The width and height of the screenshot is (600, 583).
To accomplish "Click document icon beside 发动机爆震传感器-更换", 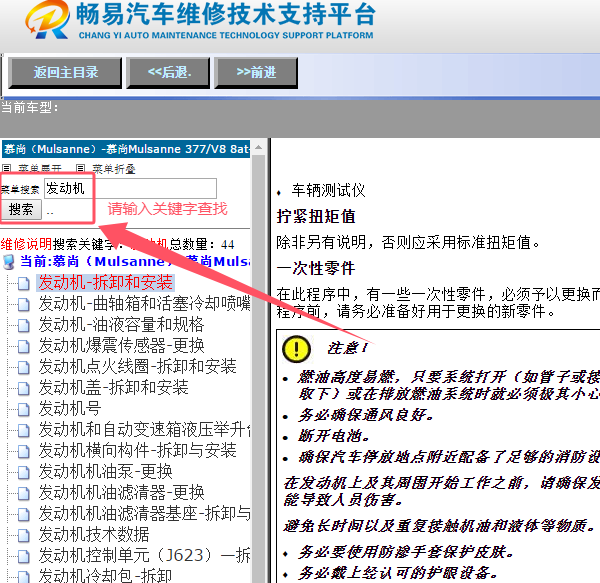I will click(x=24, y=346).
